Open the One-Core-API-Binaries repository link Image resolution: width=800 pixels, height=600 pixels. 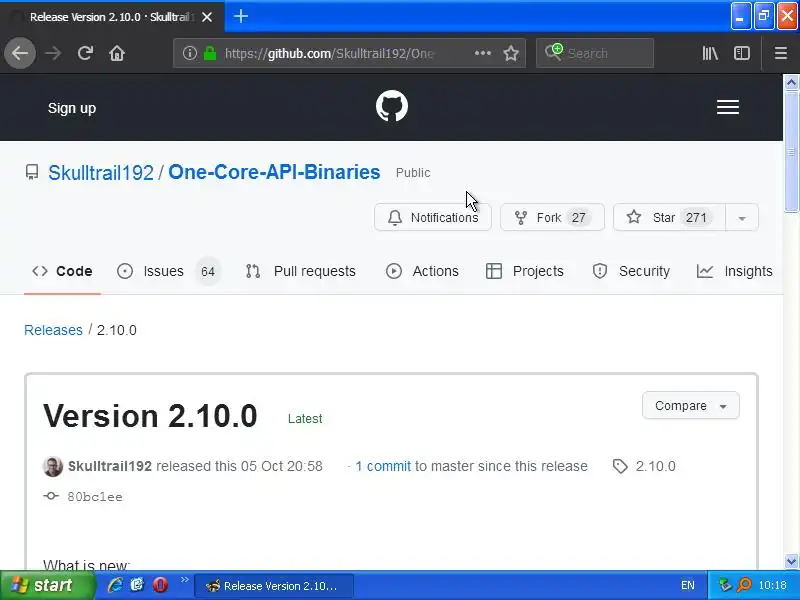coord(274,172)
